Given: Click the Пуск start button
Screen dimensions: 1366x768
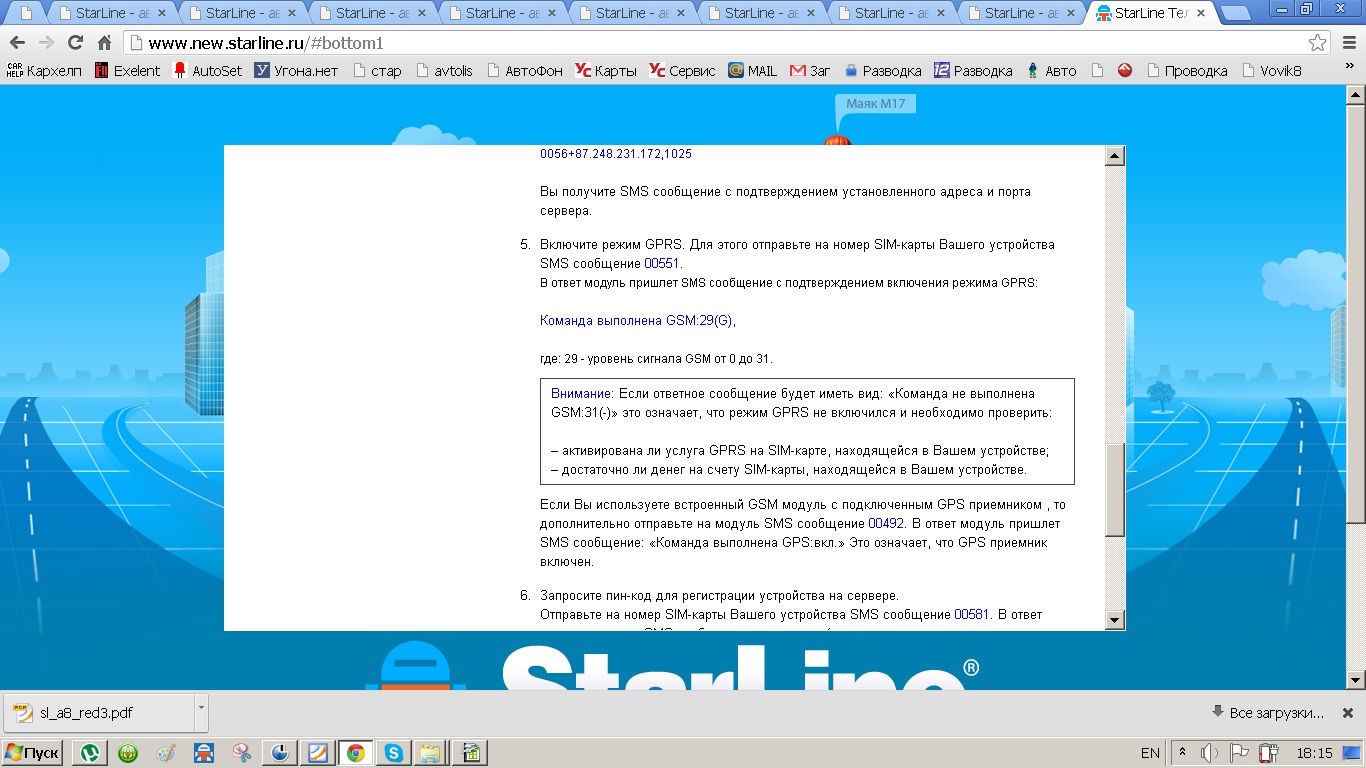Looking at the screenshot, I should pyautogui.click(x=33, y=753).
